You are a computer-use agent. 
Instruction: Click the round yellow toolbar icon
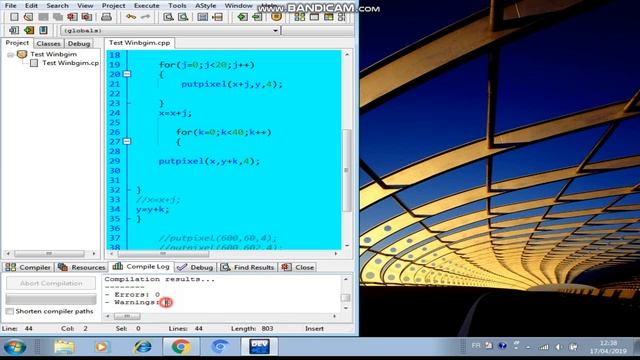coord(276,17)
